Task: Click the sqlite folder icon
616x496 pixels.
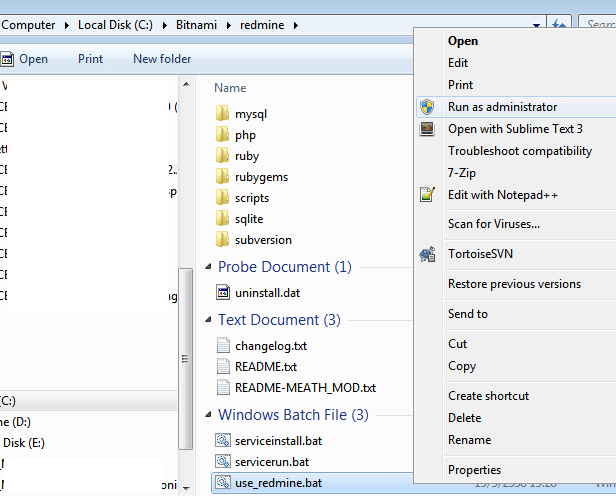Action: tap(222, 218)
